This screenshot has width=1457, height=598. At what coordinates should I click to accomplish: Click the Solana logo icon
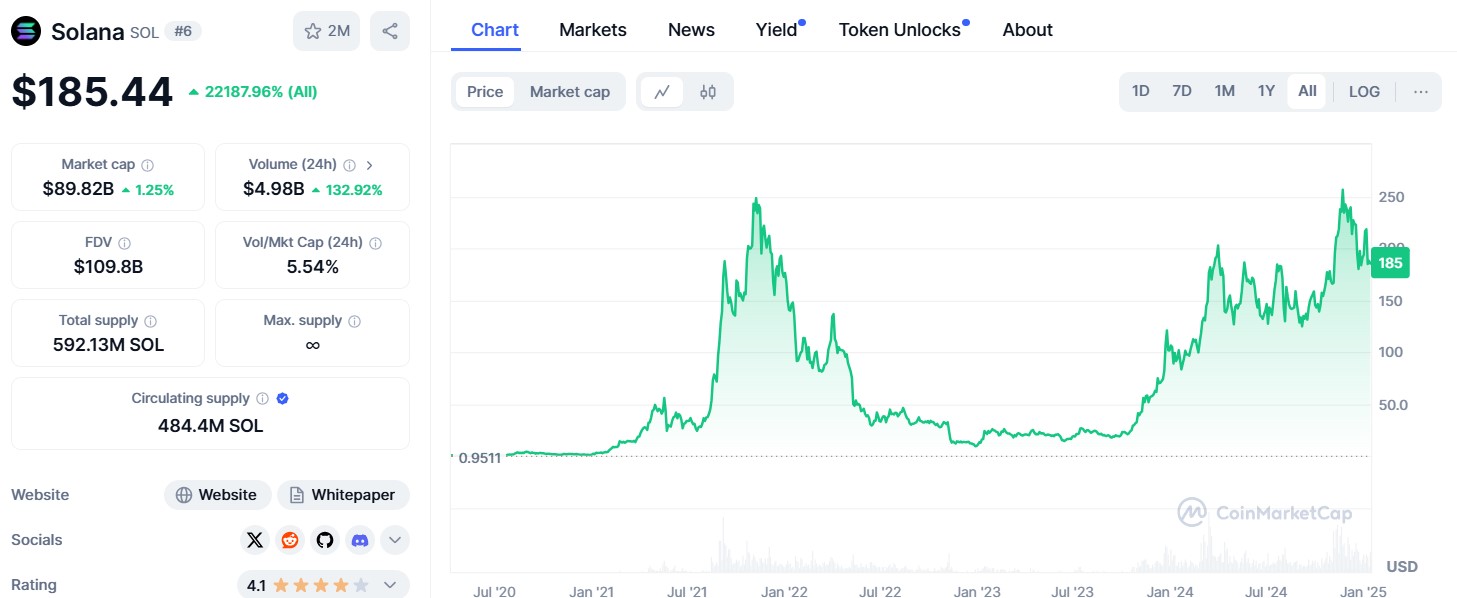26,31
